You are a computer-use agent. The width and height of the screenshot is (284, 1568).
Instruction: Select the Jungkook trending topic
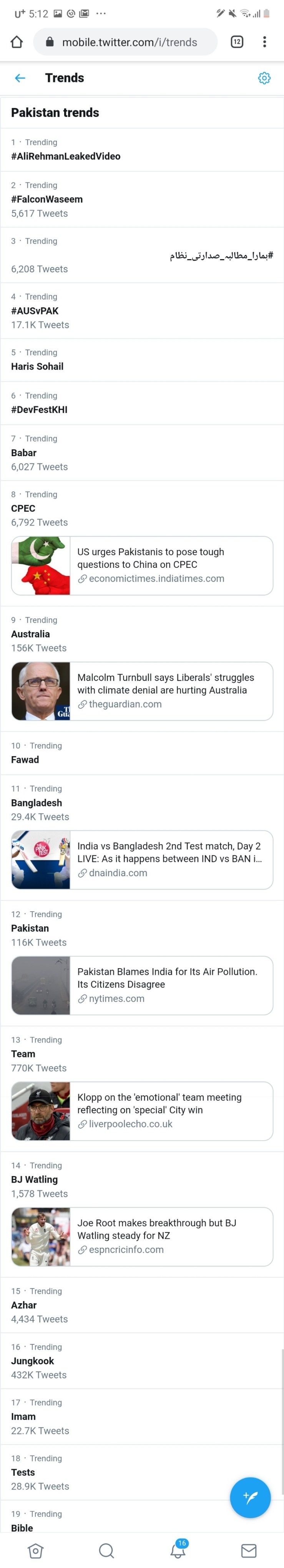[32, 1360]
